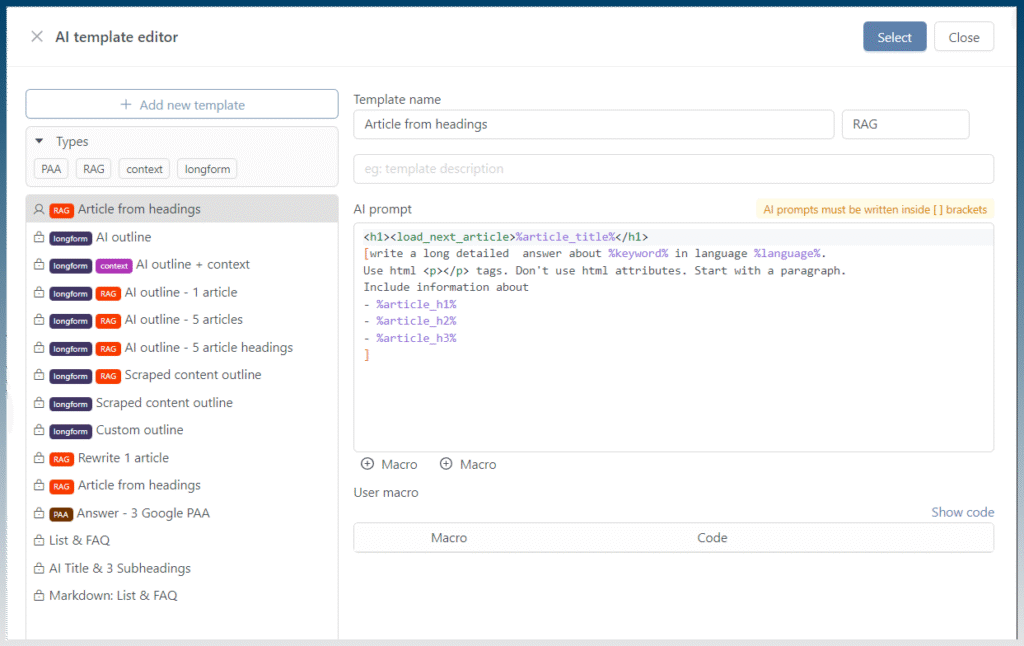The image size is (1024, 646).
Task: Toggle the longform type filter chip
Action: pyautogui.click(x=207, y=169)
